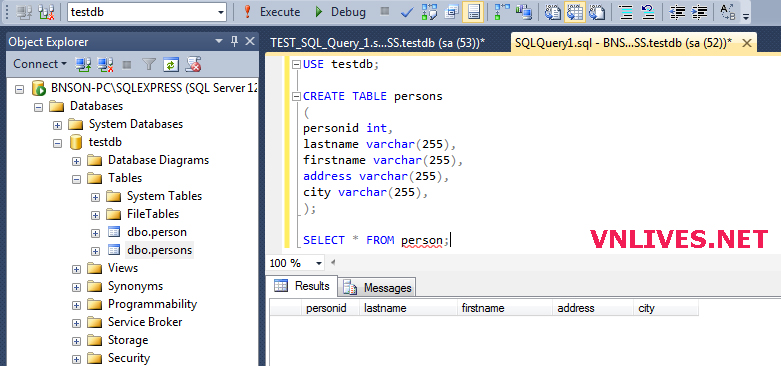Click the city column header

click(666, 308)
